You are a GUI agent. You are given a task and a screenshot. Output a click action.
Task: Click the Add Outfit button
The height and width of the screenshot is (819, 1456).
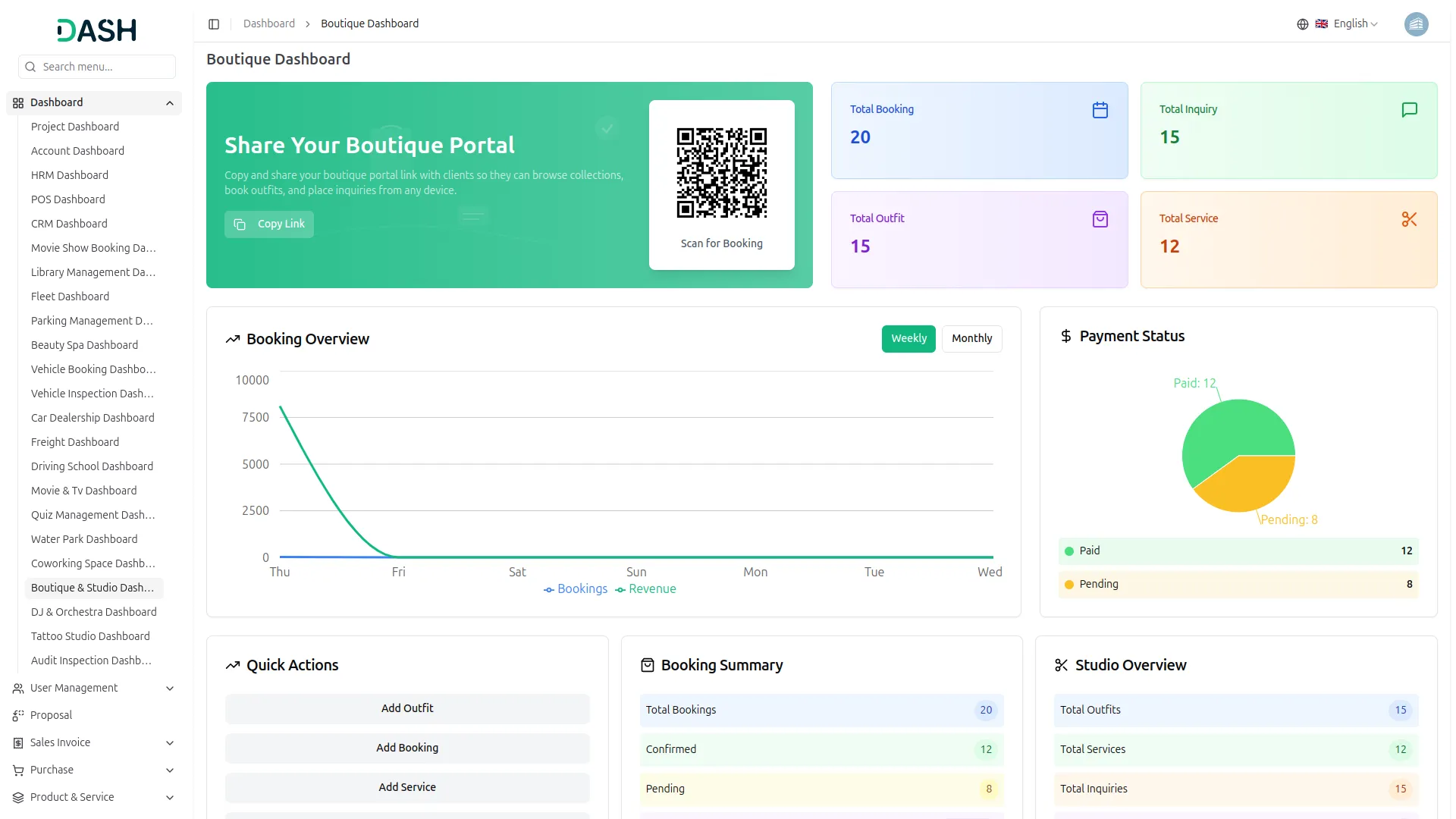pyautogui.click(x=407, y=708)
